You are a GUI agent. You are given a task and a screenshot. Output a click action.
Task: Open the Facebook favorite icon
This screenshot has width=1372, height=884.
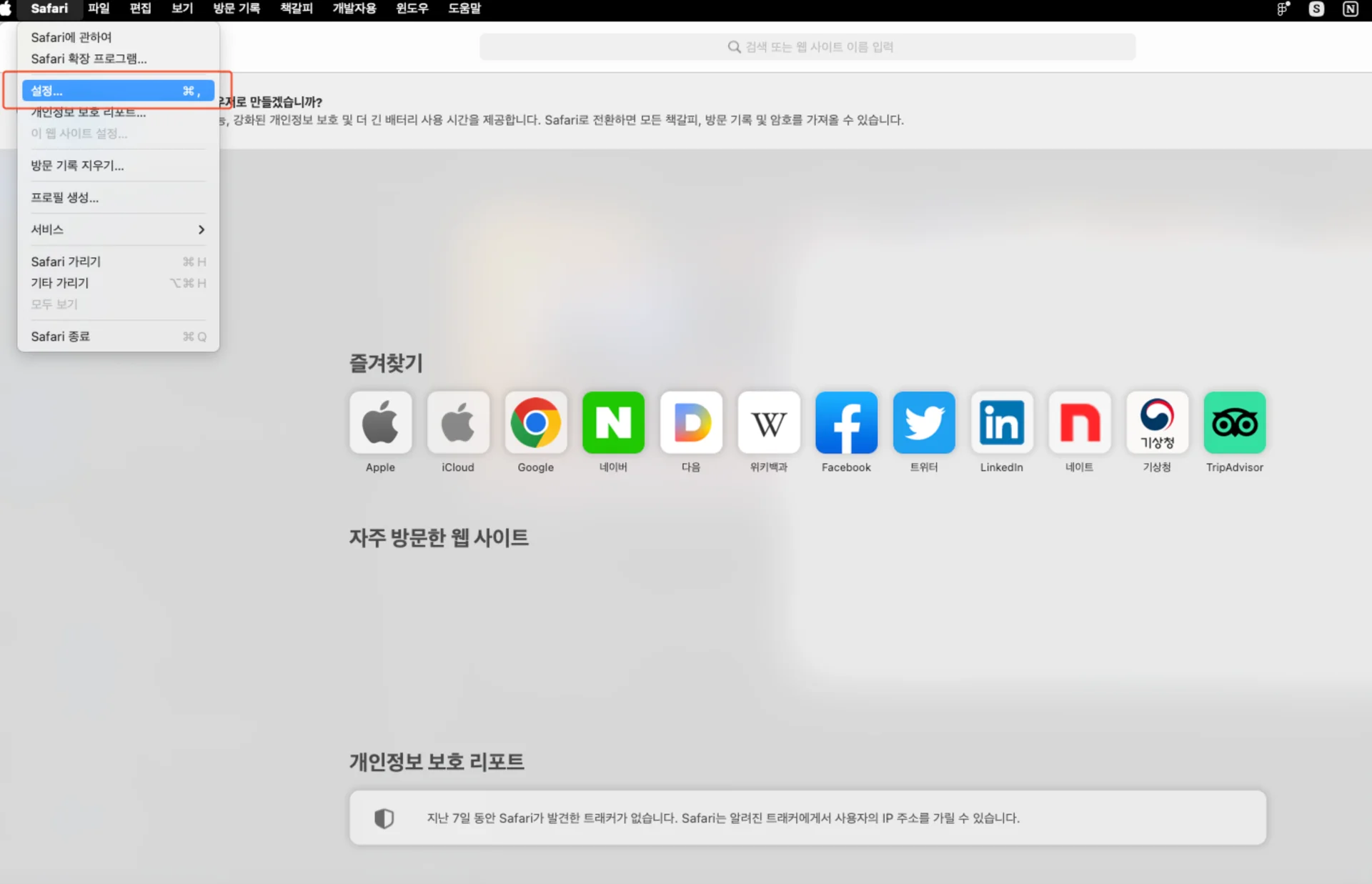pyautogui.click(x=846, y=422)
